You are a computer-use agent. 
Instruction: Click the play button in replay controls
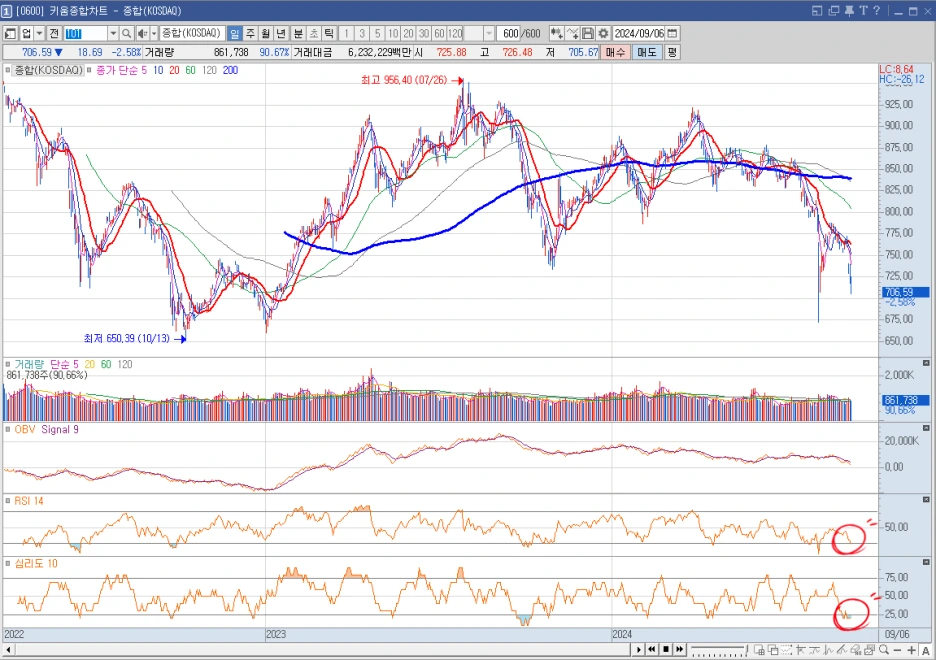point(639,649)
